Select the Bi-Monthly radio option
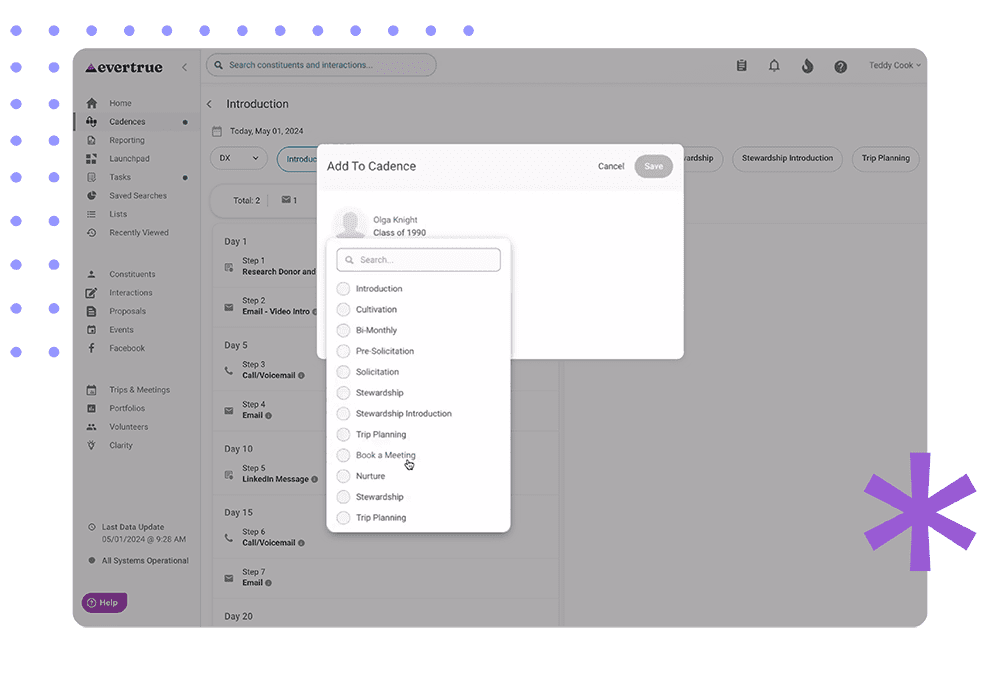 tap(343, 330)
